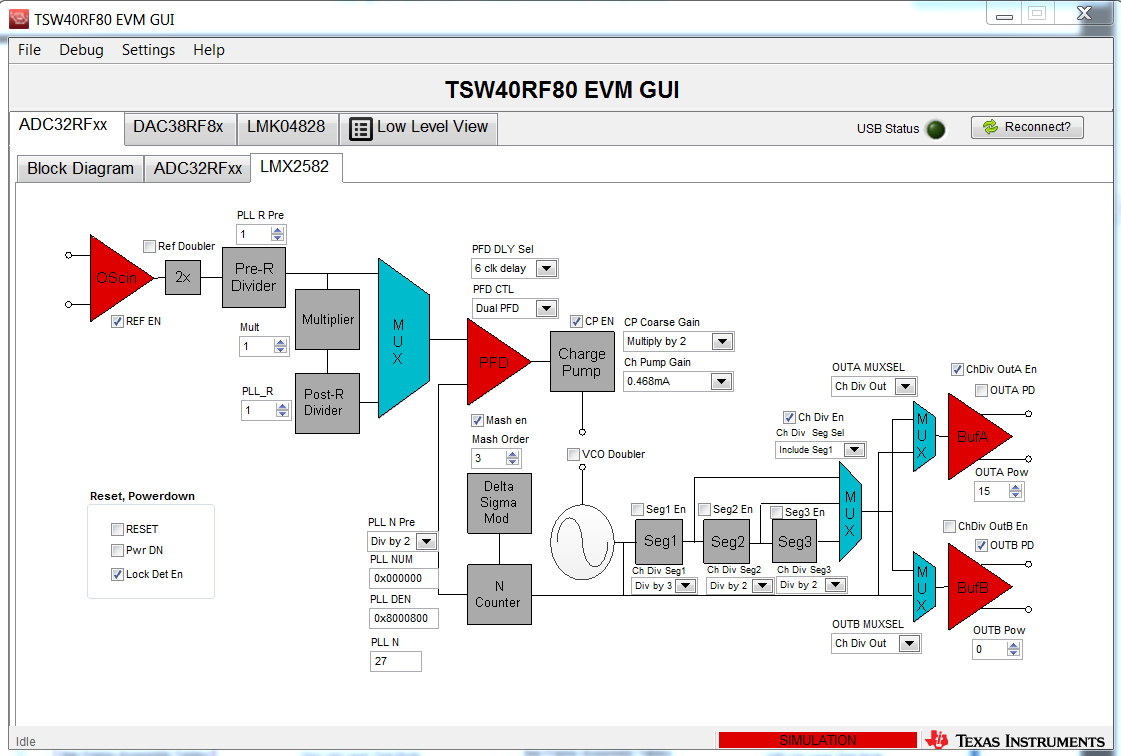Open the Help menu
The image size is (1121, 756).
coord(209,50)
